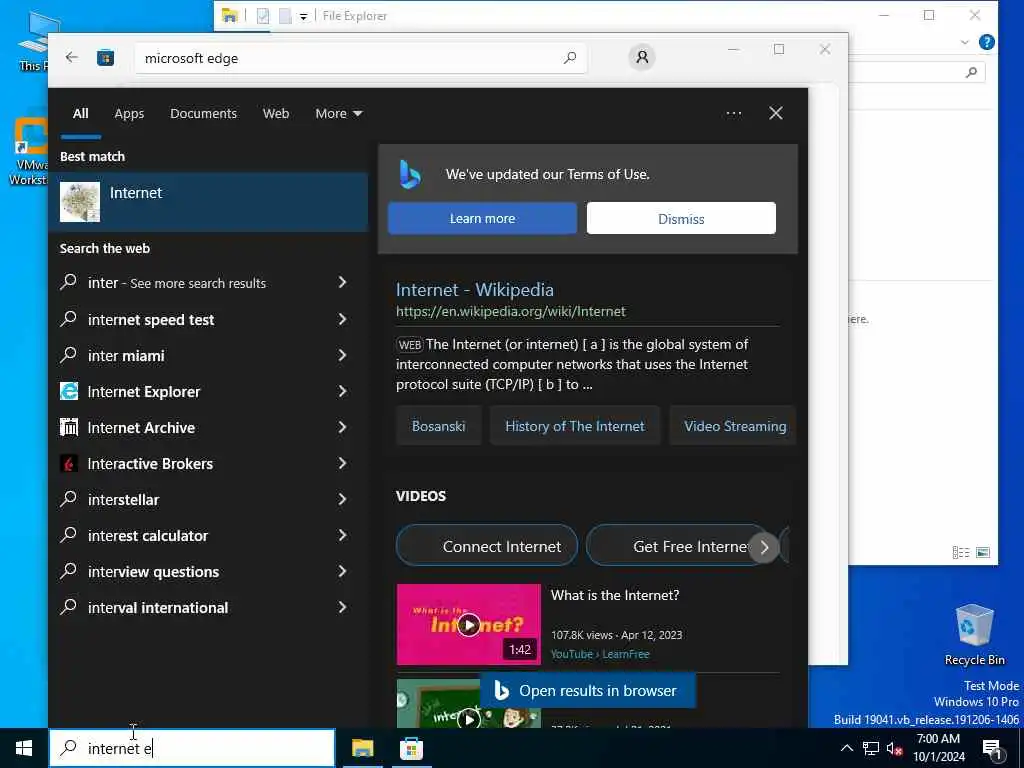Click the Video Streaming chip

733,426
